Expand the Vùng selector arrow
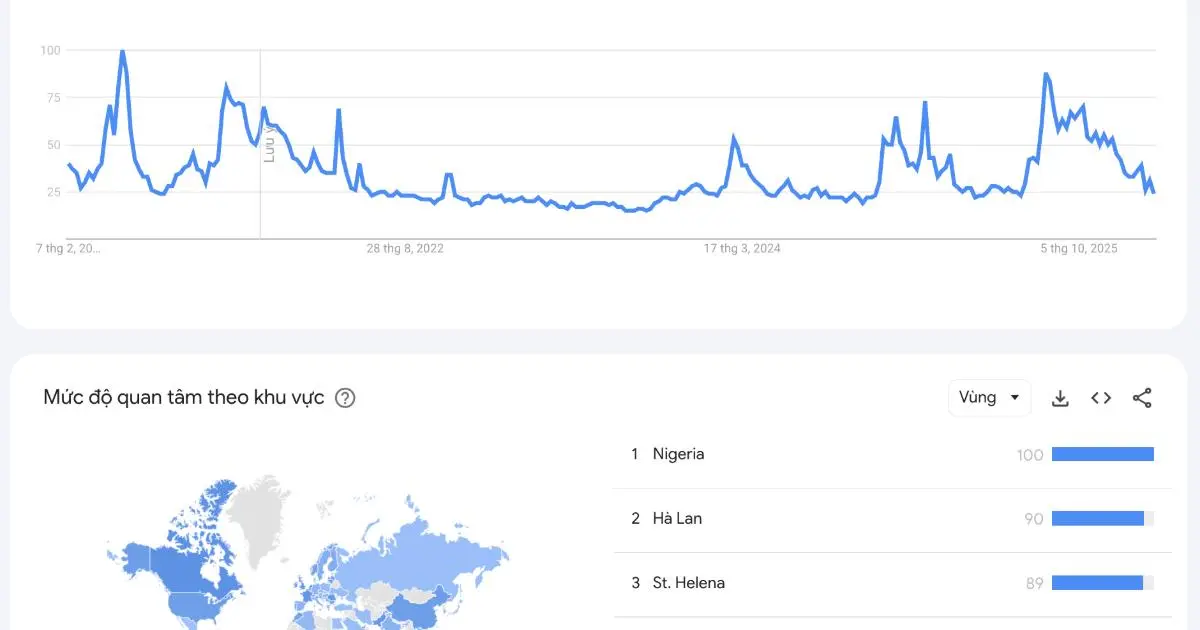The height and width of the screenshot is (630, 1200). coord(1017,397)
